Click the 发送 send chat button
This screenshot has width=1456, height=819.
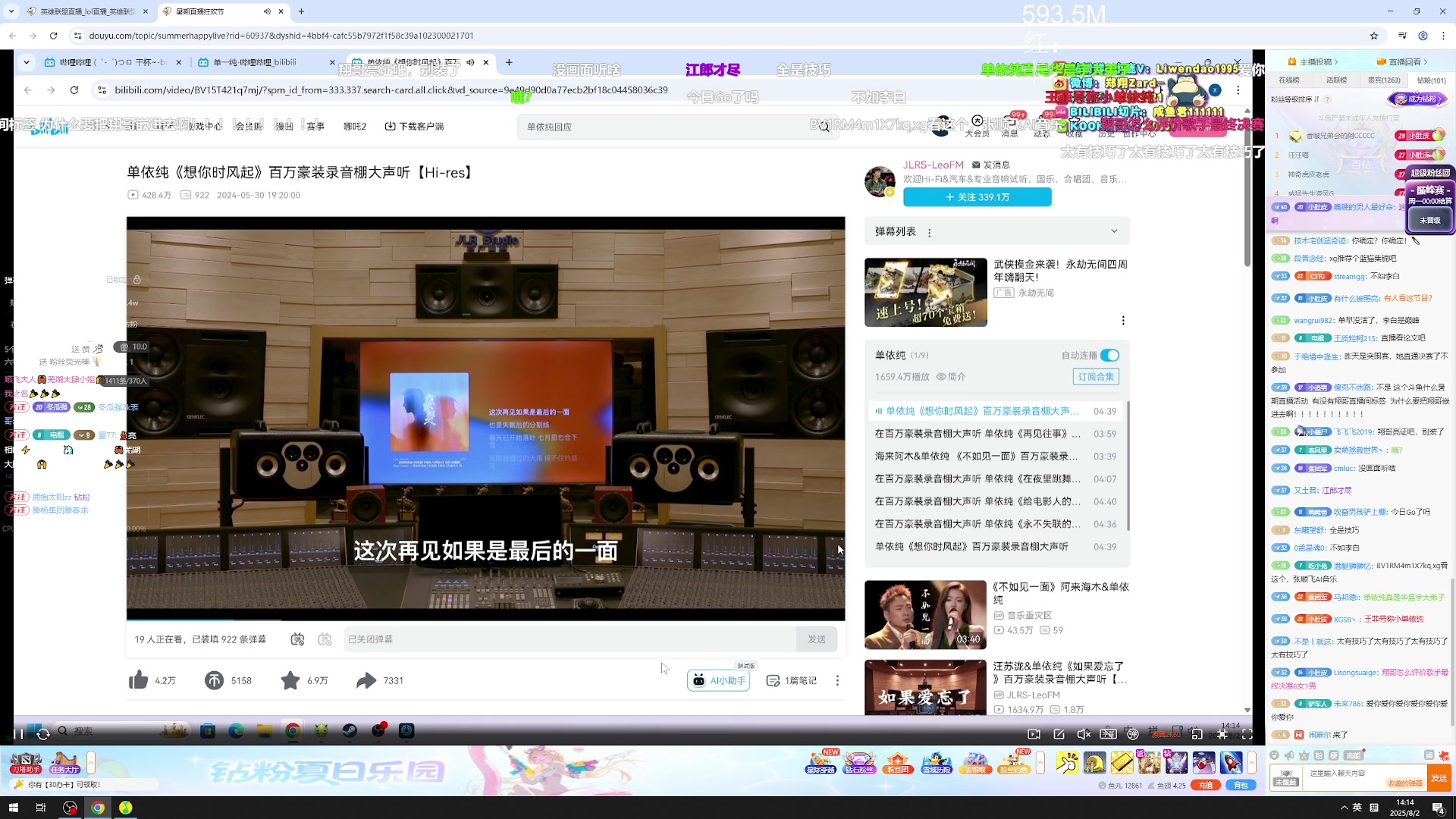tap(1439, 778)
